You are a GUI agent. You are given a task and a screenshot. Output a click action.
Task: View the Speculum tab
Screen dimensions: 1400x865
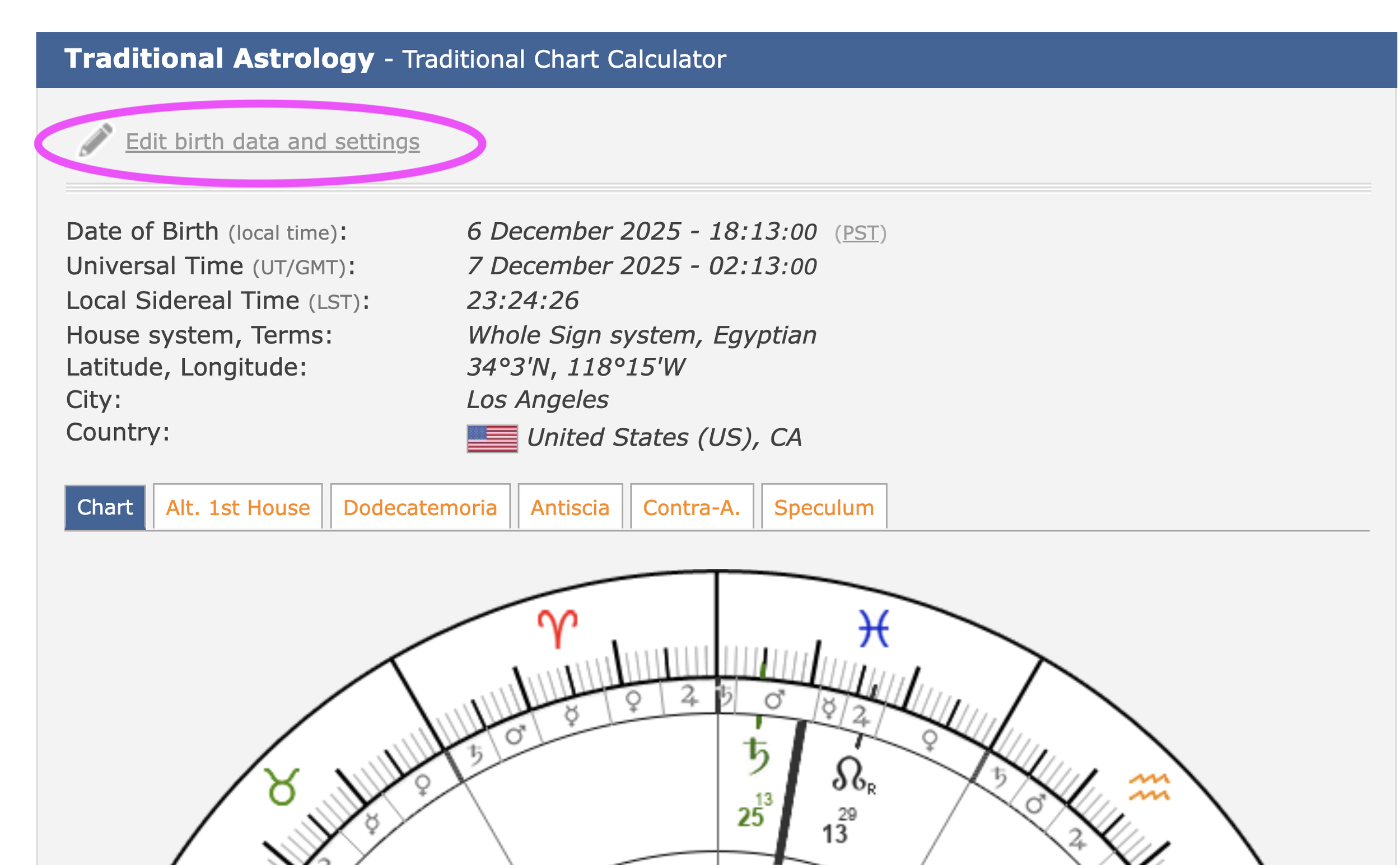(824, 507)
